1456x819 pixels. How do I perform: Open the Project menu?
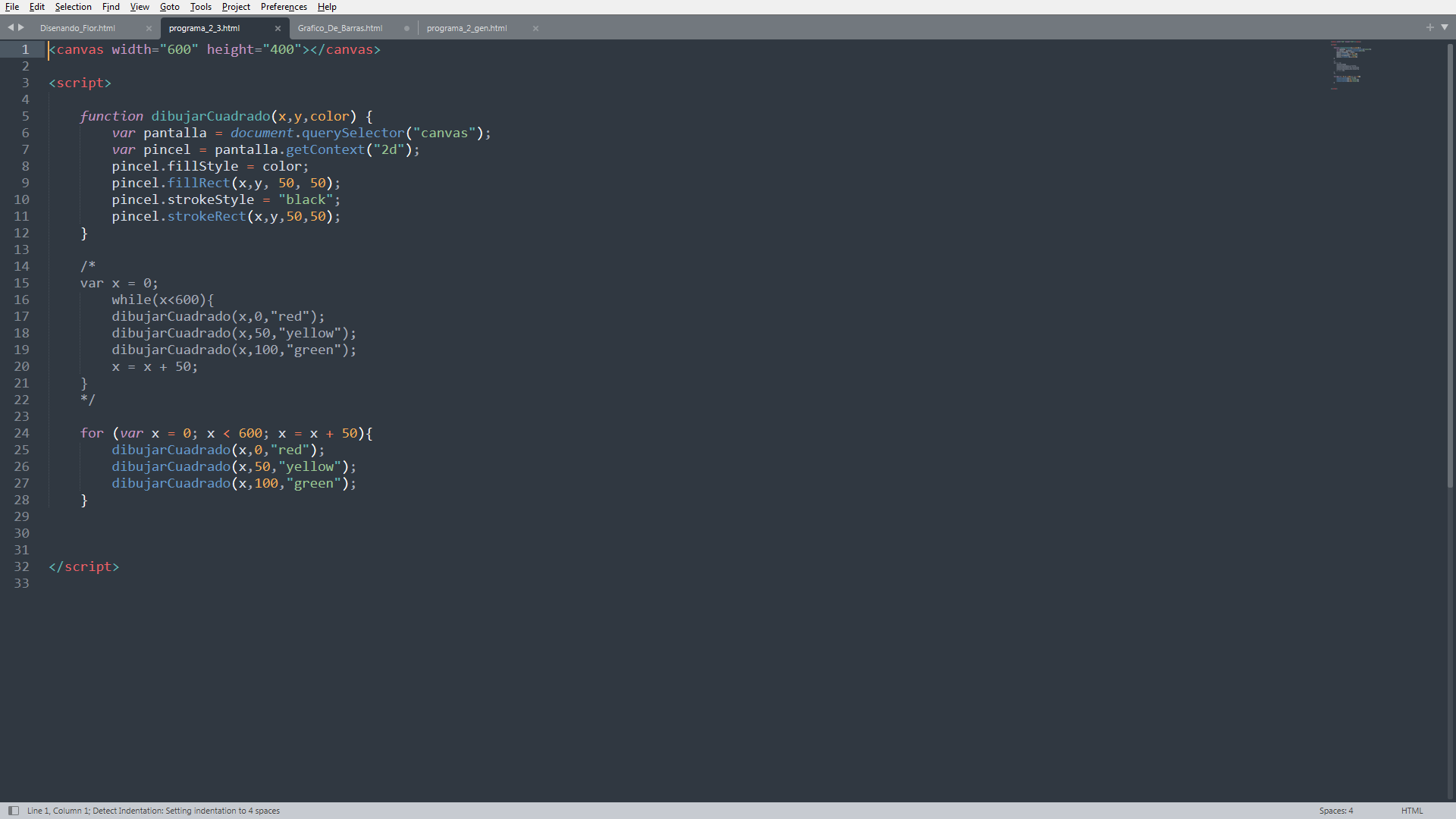pyautogui.click(x=236, y=7)
